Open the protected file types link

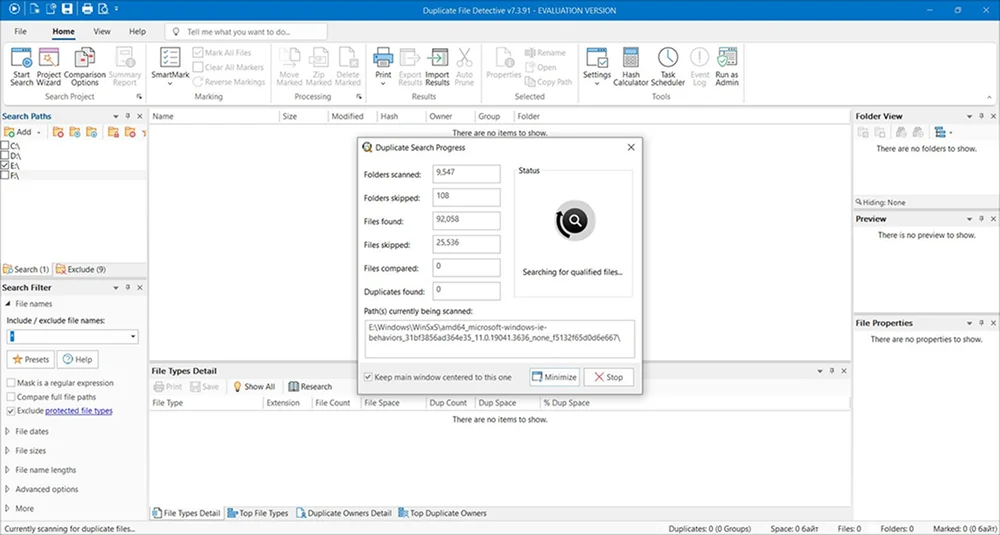[79, 411]
